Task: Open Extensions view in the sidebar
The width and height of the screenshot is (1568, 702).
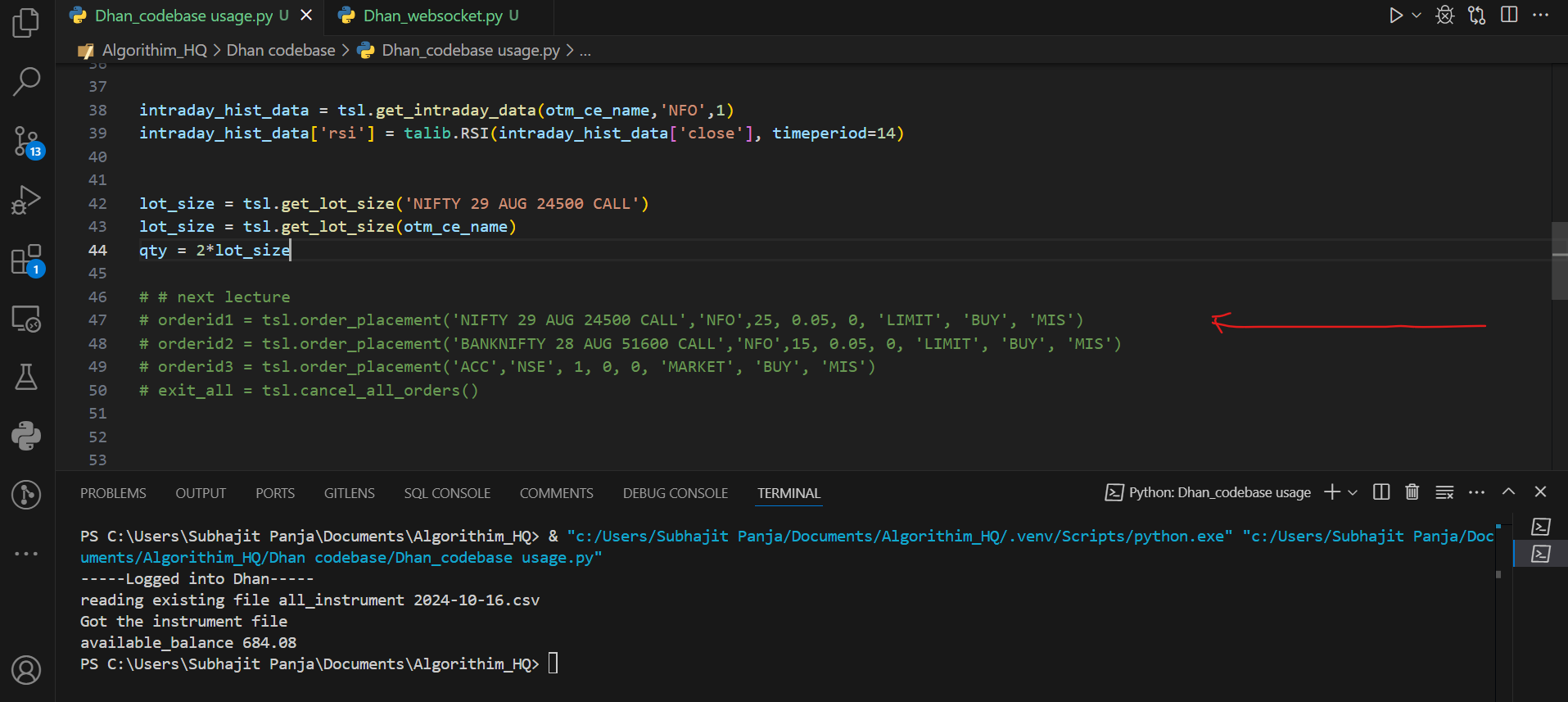Action: click(x=26, y=260)
